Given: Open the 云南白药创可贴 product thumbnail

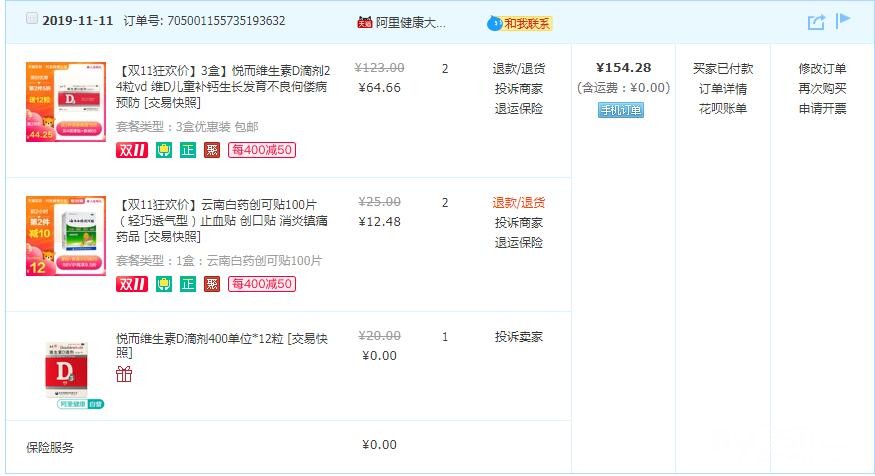Looking at the screenshot, I should [x=66, y=236].
